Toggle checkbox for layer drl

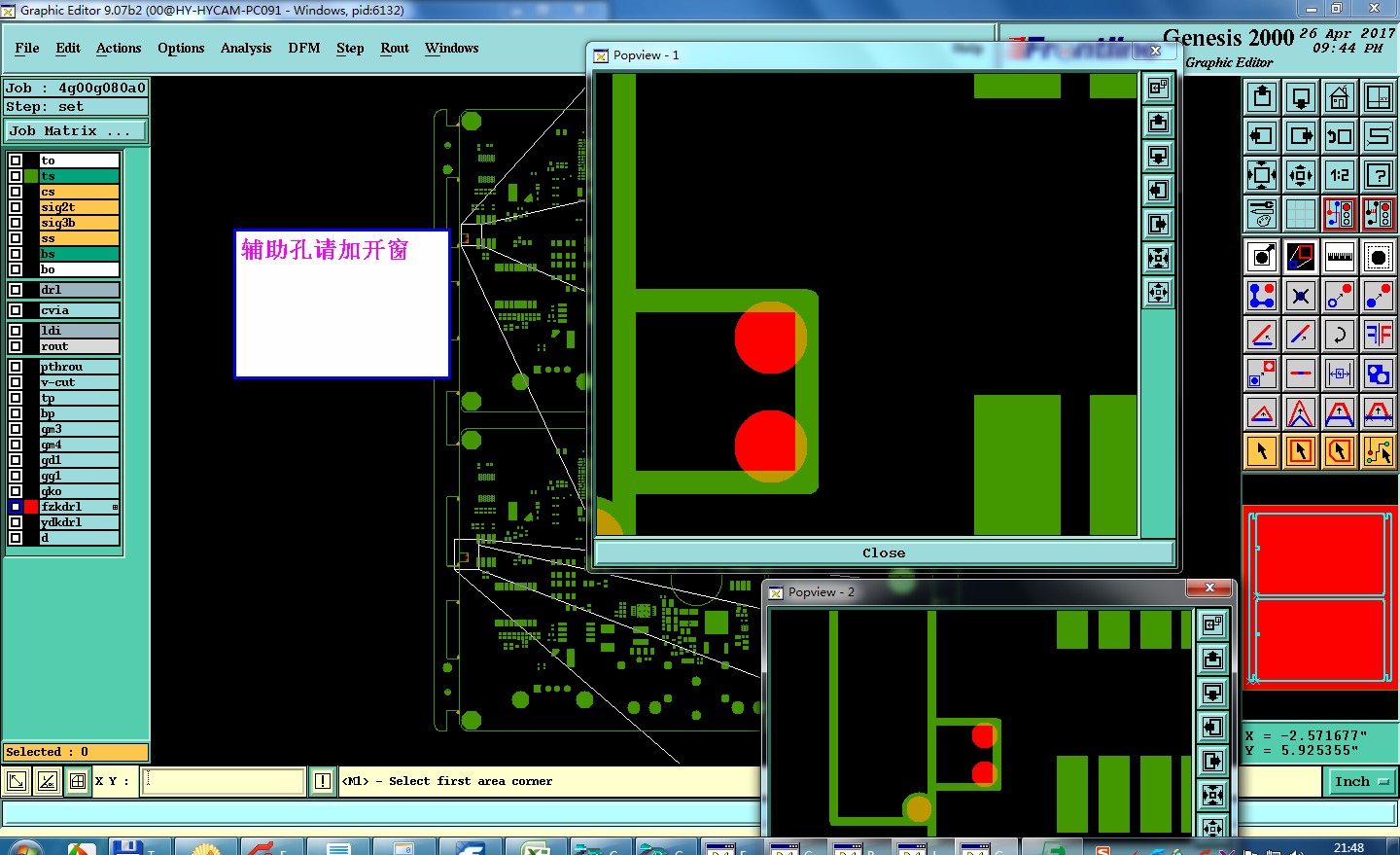tap(16, 290)
